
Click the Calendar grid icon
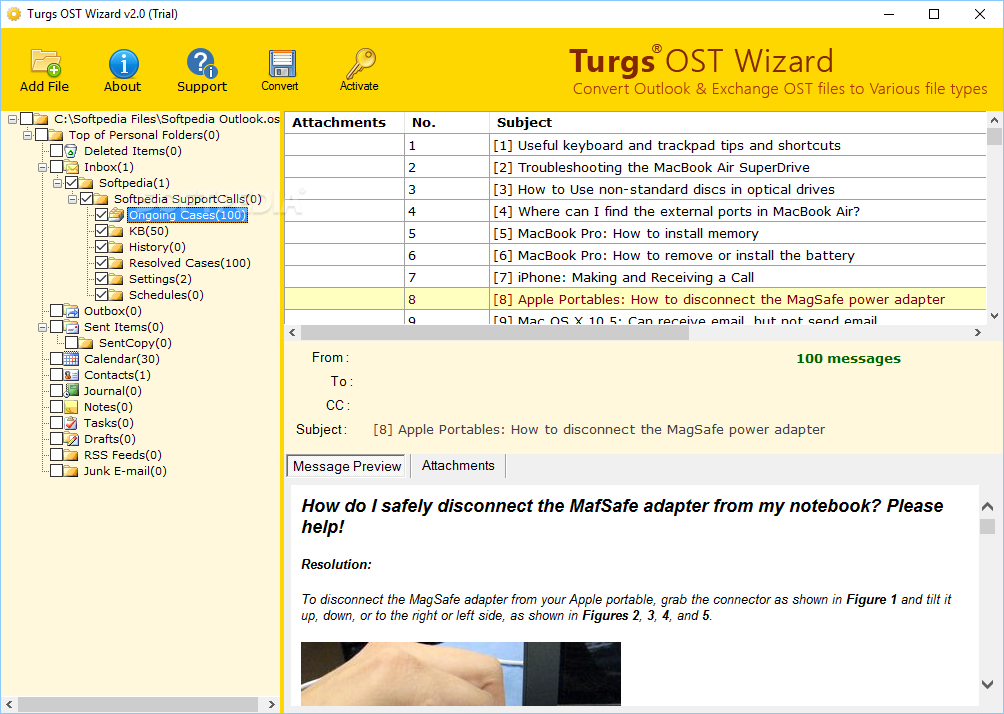point(72,359)
